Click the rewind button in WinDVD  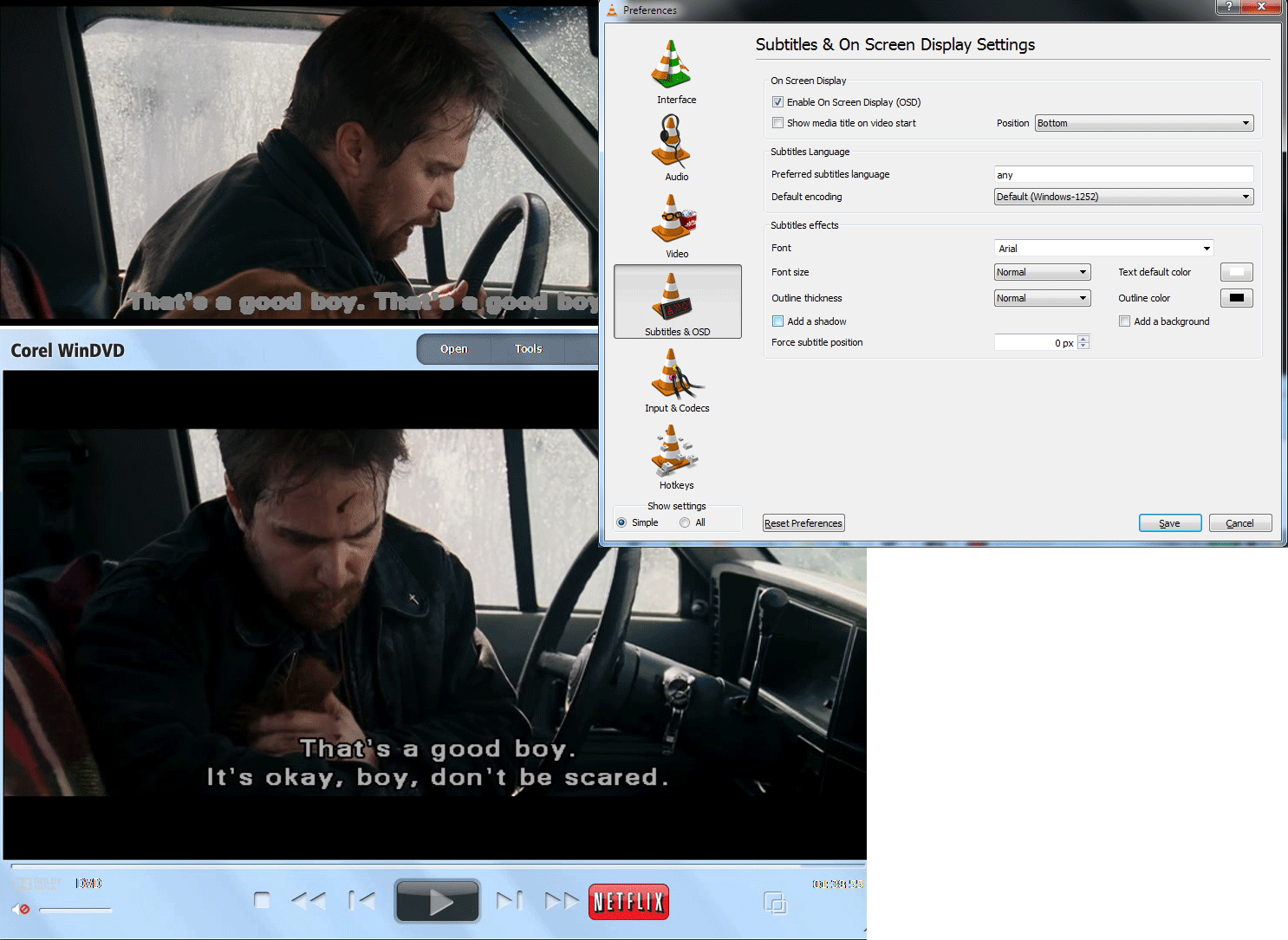309,901
